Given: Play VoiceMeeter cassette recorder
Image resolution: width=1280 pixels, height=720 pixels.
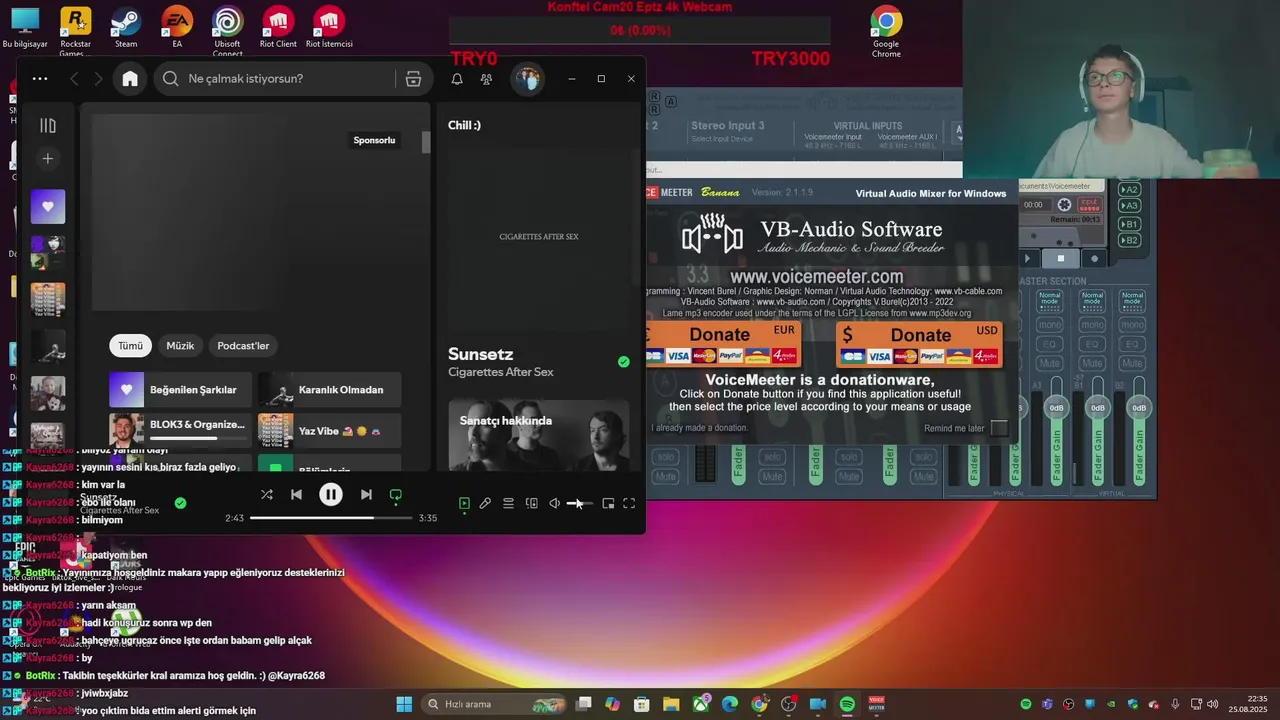Looking at the screenshot, I should tap(1028, 259).
